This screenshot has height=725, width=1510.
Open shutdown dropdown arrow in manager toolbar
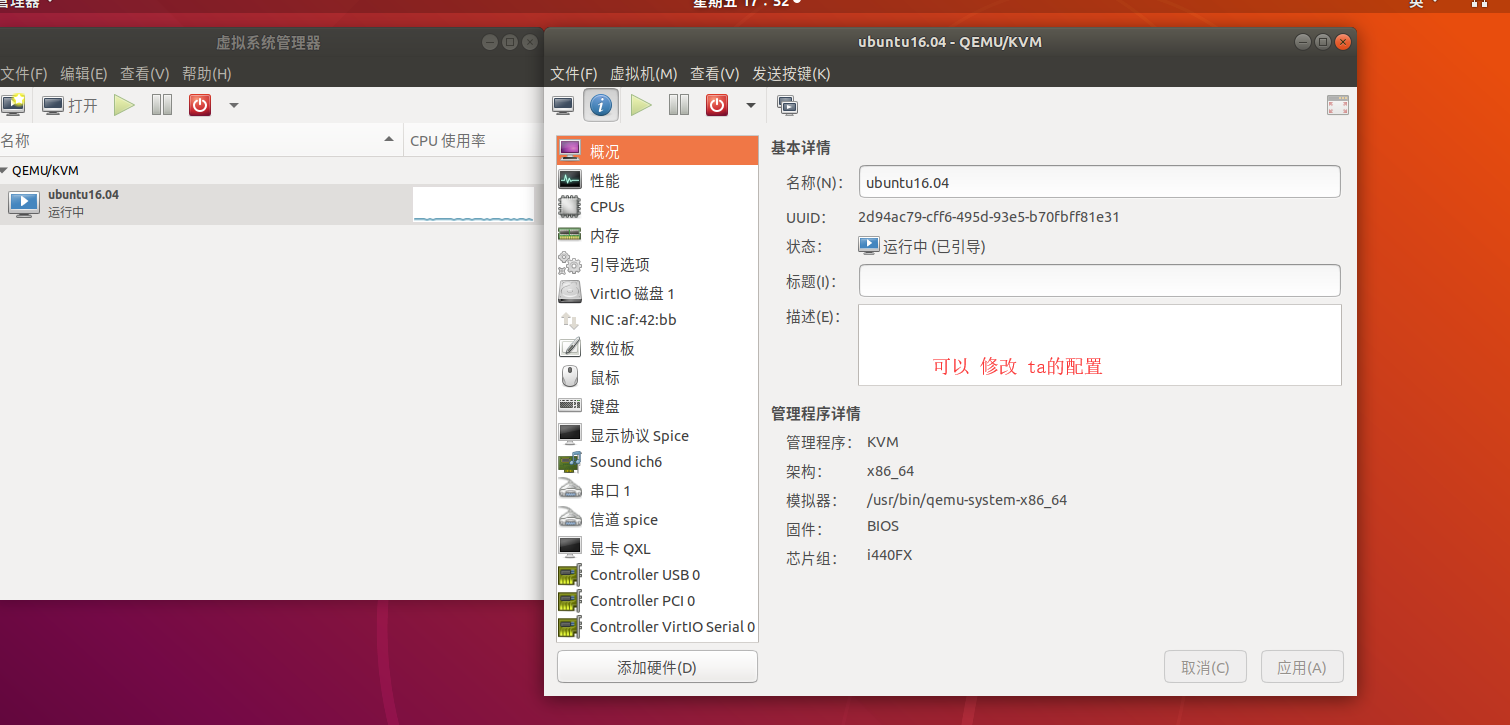point(232,104)
